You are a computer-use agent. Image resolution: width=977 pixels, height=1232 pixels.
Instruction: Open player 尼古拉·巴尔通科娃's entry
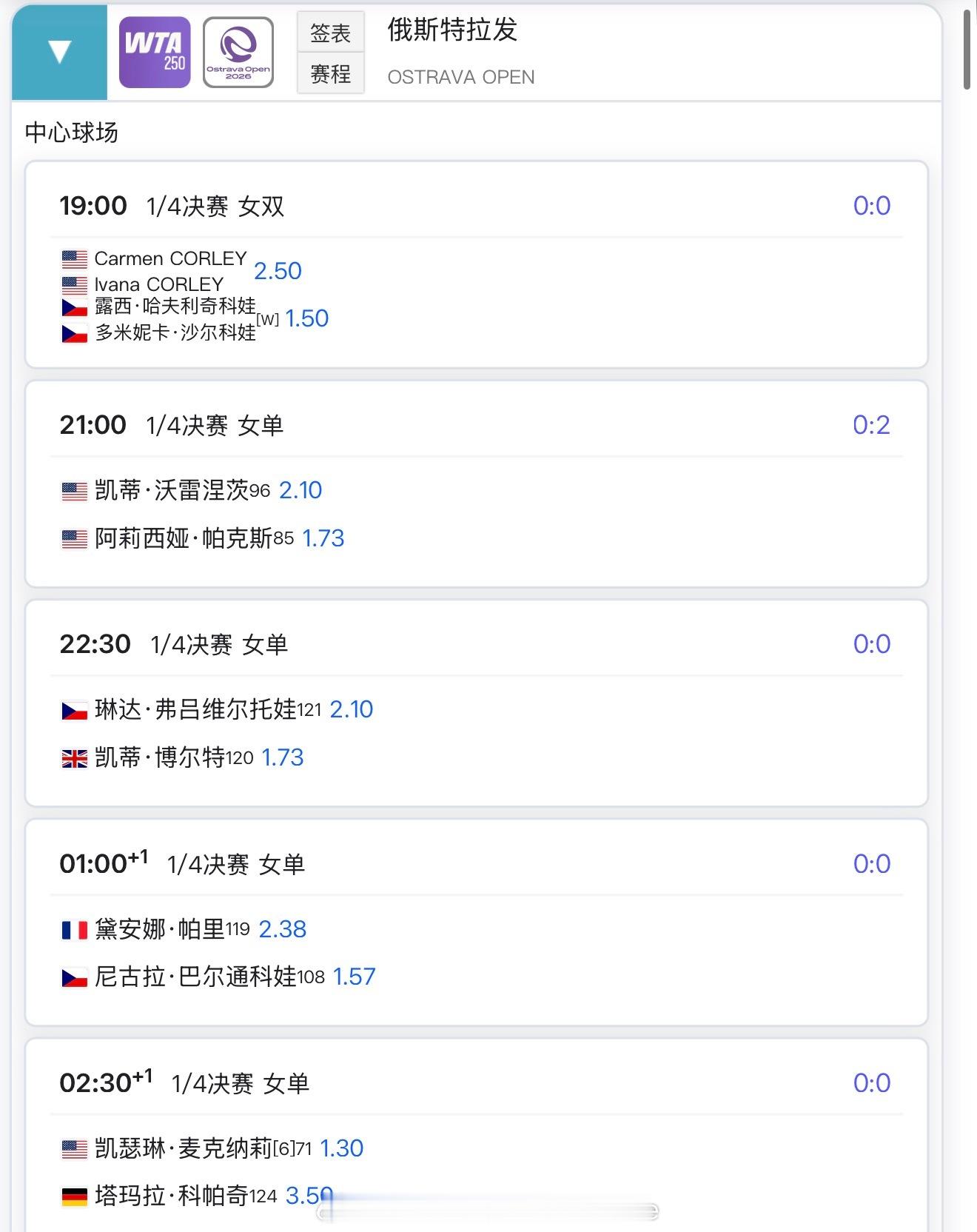195,977
